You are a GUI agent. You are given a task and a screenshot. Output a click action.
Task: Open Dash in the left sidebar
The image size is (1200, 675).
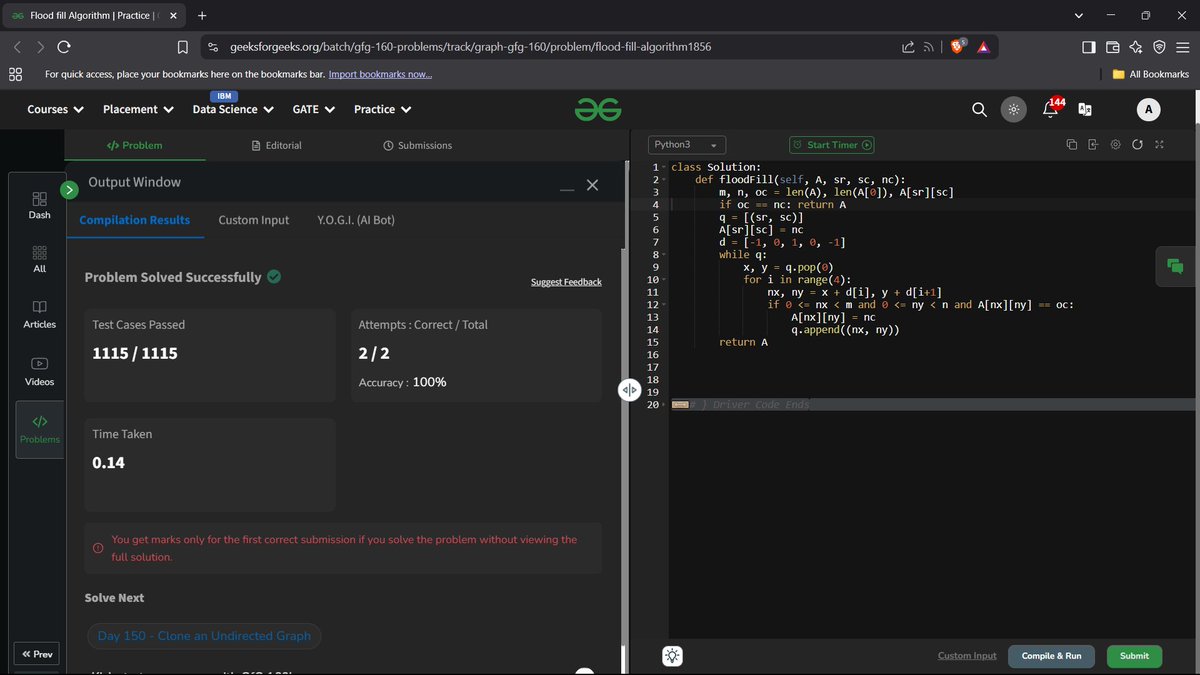pos(39,205)
